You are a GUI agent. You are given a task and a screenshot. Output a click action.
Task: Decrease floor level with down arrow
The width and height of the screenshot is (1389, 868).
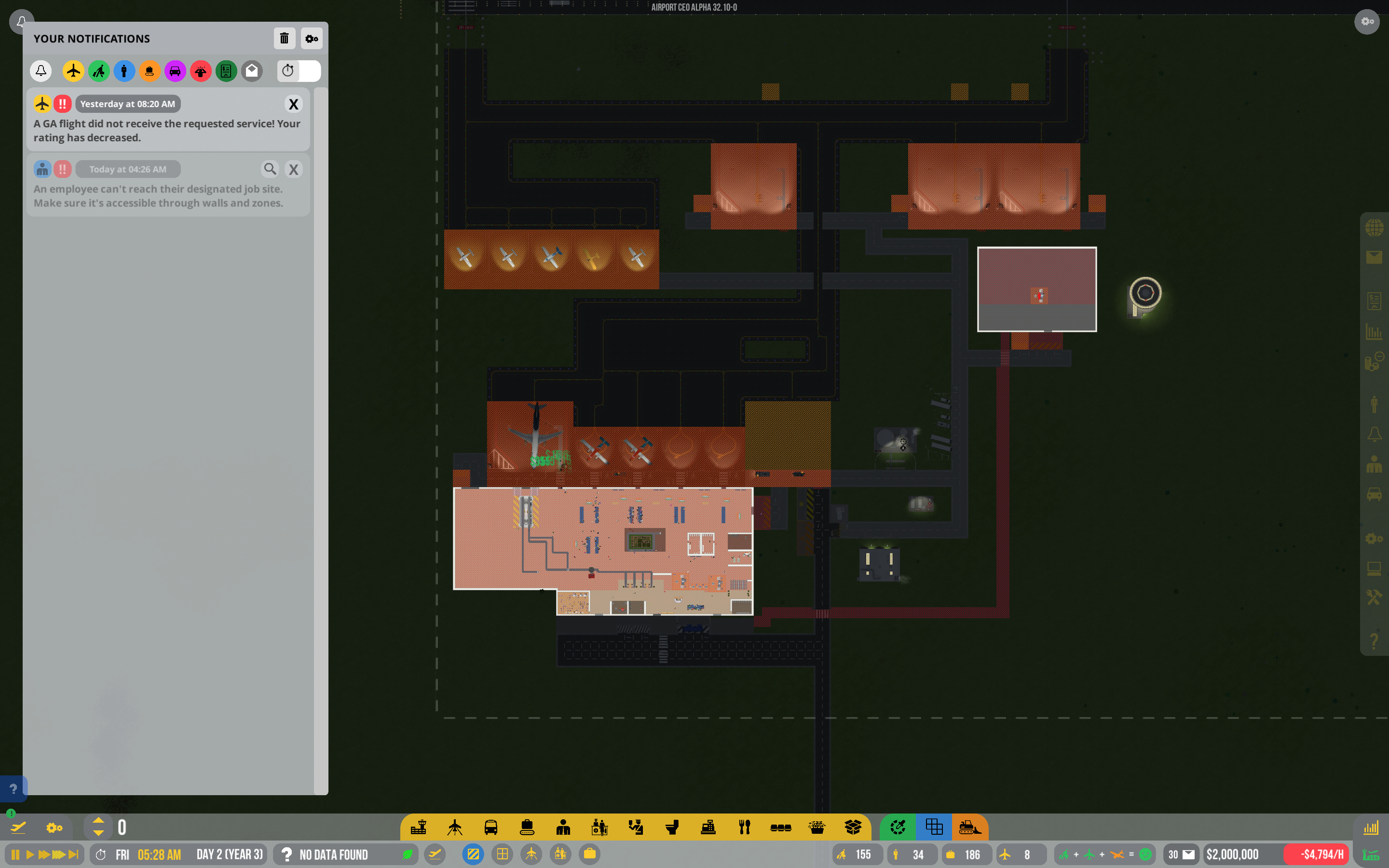[x=98, y=834]
